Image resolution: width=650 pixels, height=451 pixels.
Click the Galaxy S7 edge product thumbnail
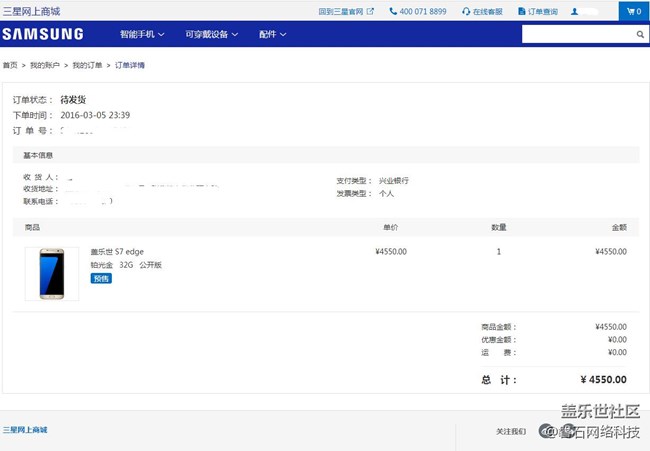52,274
